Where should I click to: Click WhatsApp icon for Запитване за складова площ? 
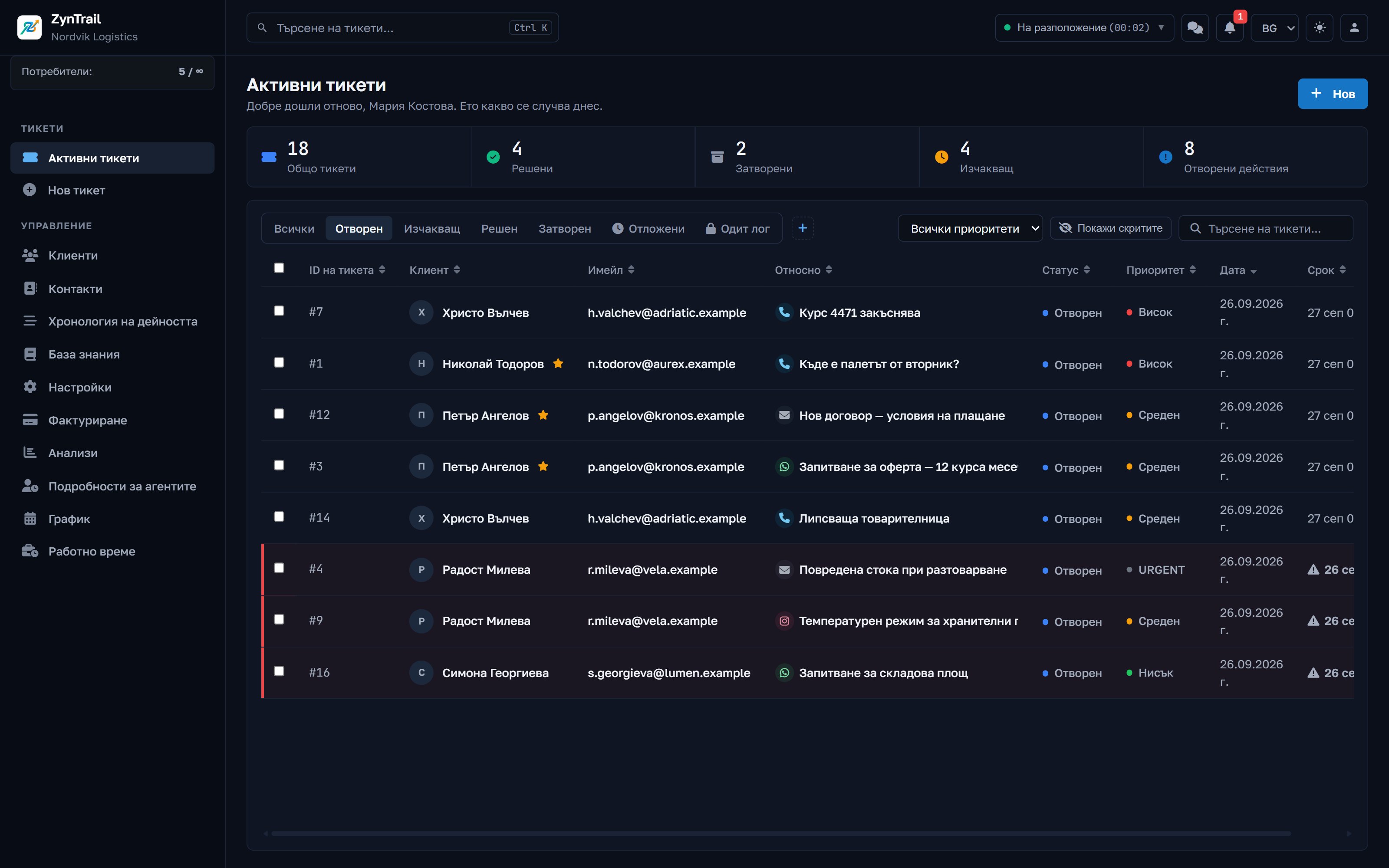(x=784, y=672)
